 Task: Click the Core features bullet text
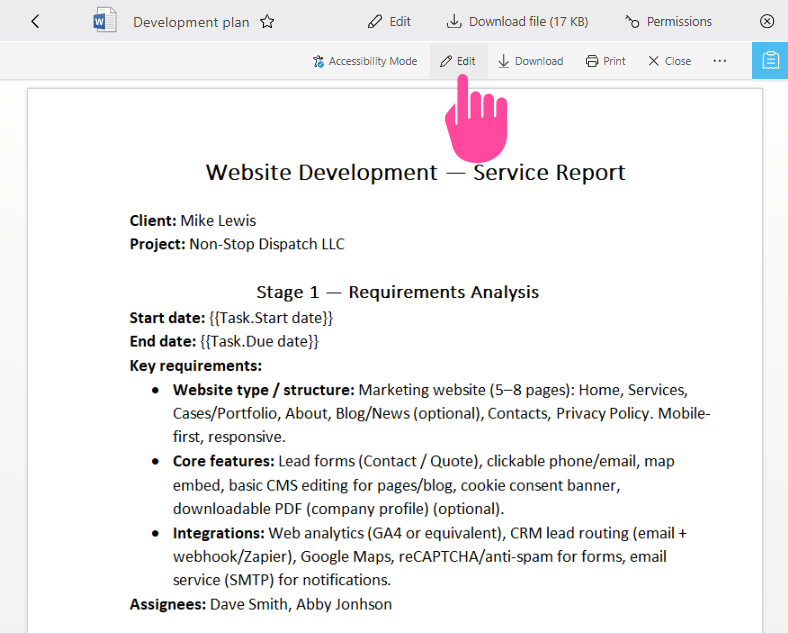pos(424,485)
